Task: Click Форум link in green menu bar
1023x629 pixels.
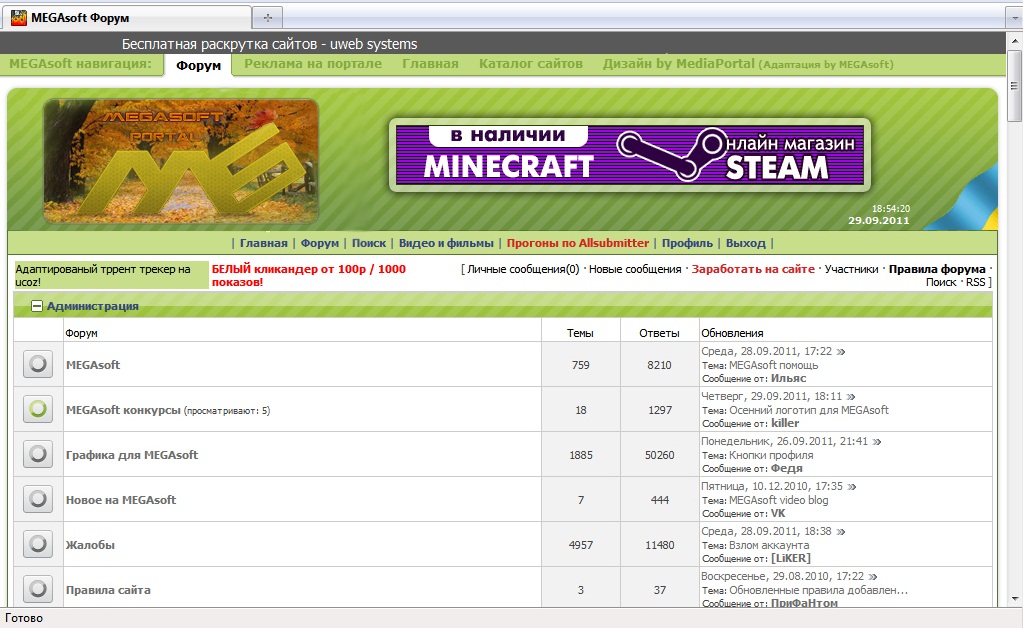Action: (x=320, y=243)
